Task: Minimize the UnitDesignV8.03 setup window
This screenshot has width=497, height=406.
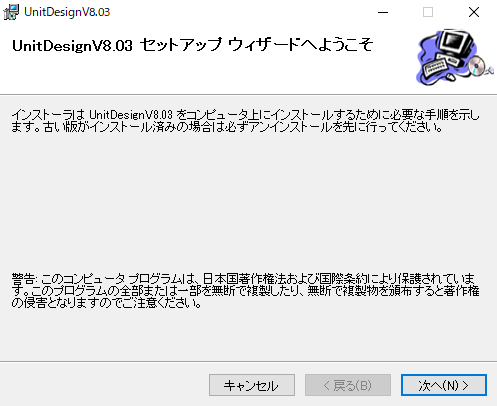Action: click(383, 12)
